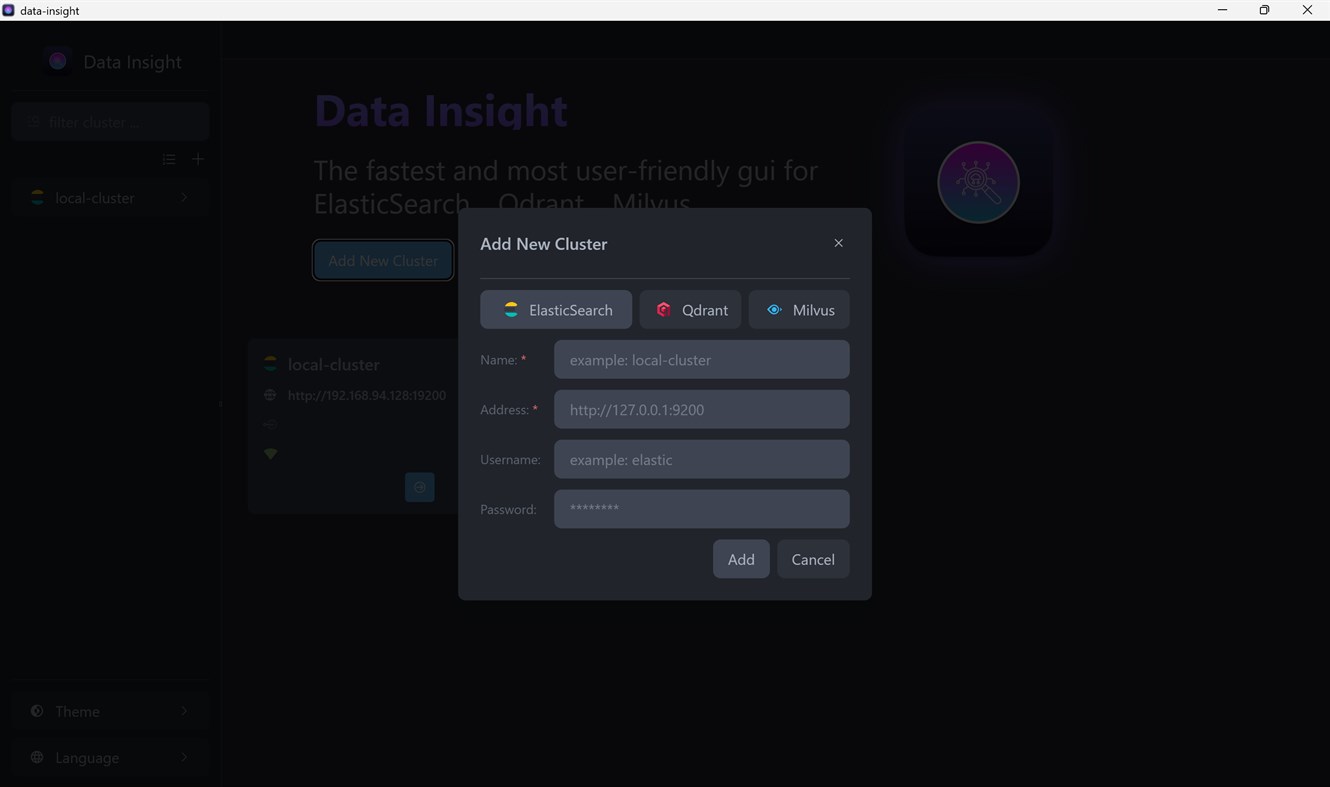Focus the Username input field
The height and width of the screenshot is (787, 1330).
[702, 460]
